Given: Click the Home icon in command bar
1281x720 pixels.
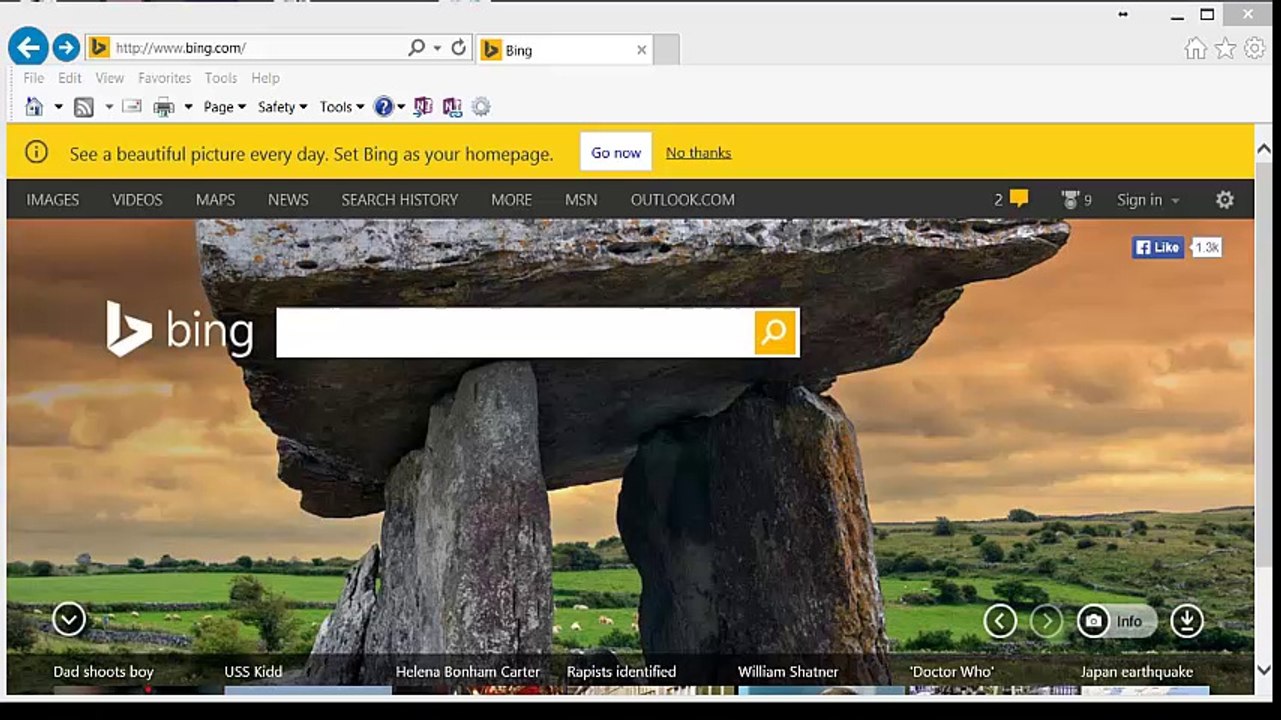Looking at the screenshot, I should (34, 107).
